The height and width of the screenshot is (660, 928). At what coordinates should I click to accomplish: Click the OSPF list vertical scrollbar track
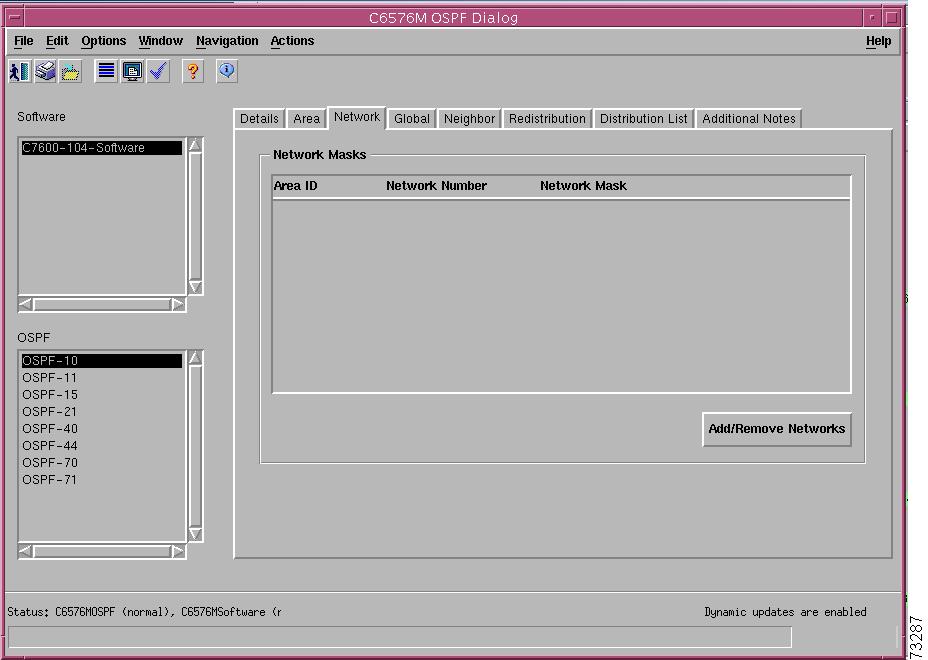[195, 446]
